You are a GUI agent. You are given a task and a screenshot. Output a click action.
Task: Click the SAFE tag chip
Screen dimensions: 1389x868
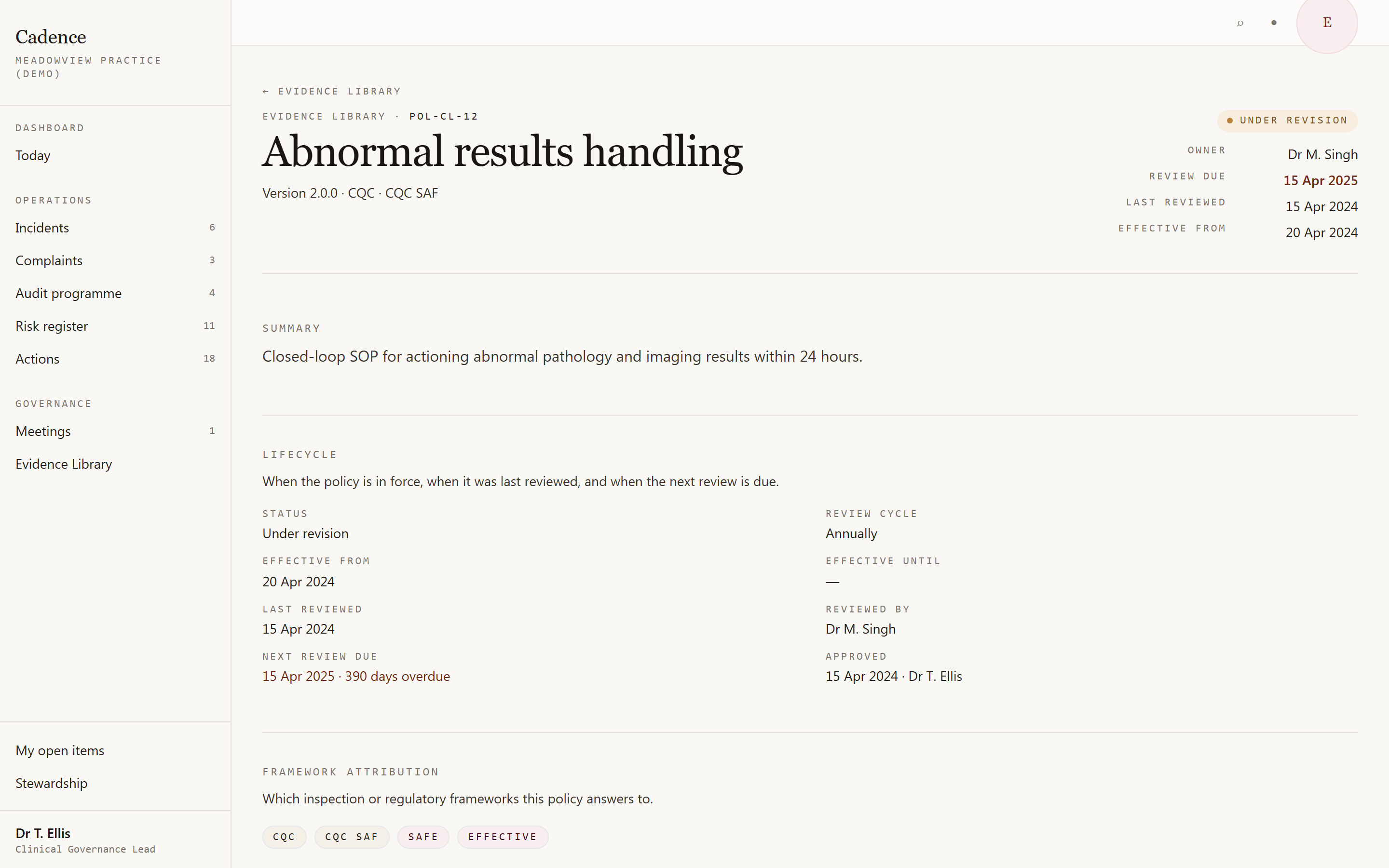click(x=423, y=837)
